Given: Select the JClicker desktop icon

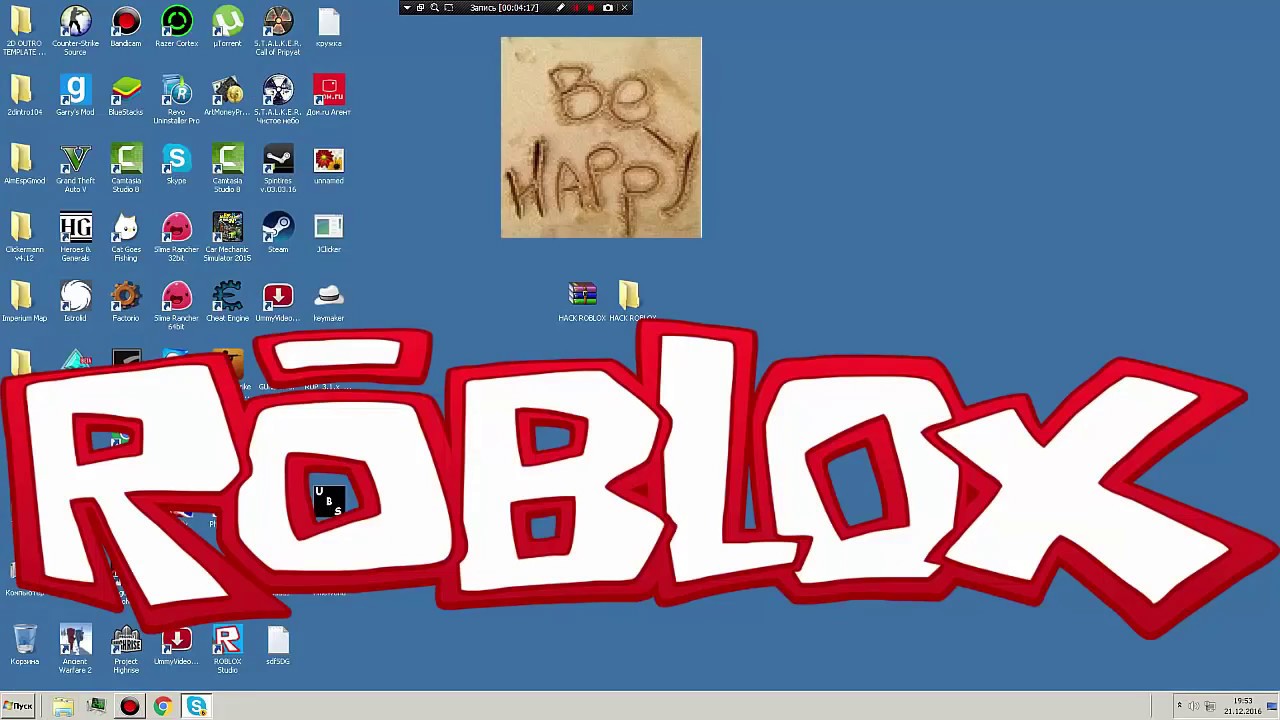Looking at the screenshot, I should click(329, 232).
